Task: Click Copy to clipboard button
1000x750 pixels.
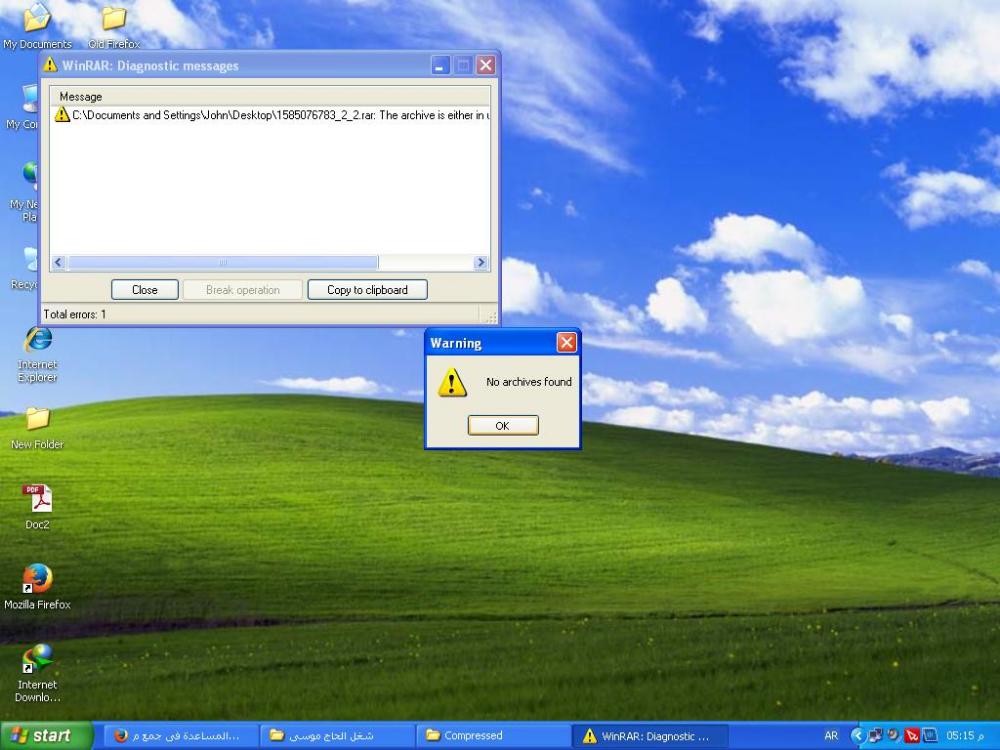Action: point(367,290)
